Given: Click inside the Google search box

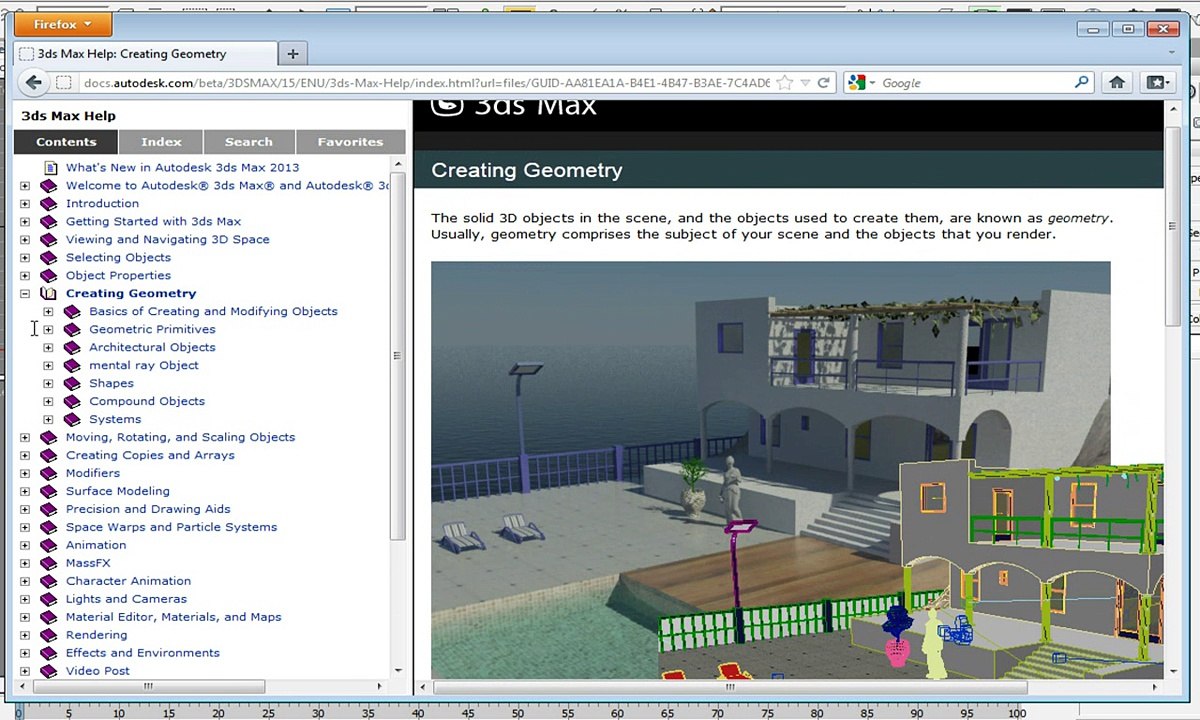Looking at the screenshot, I should coord(975,83).
